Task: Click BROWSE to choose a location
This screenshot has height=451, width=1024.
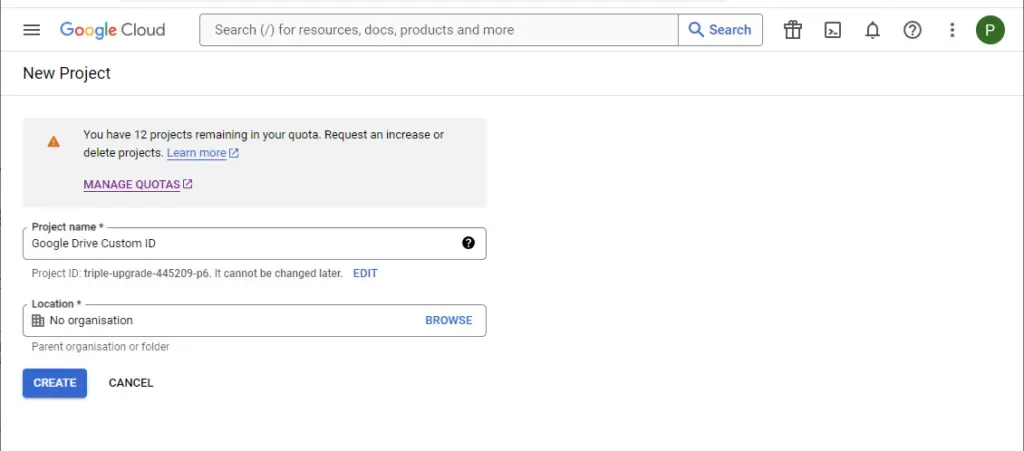Action: click(449, 320)
